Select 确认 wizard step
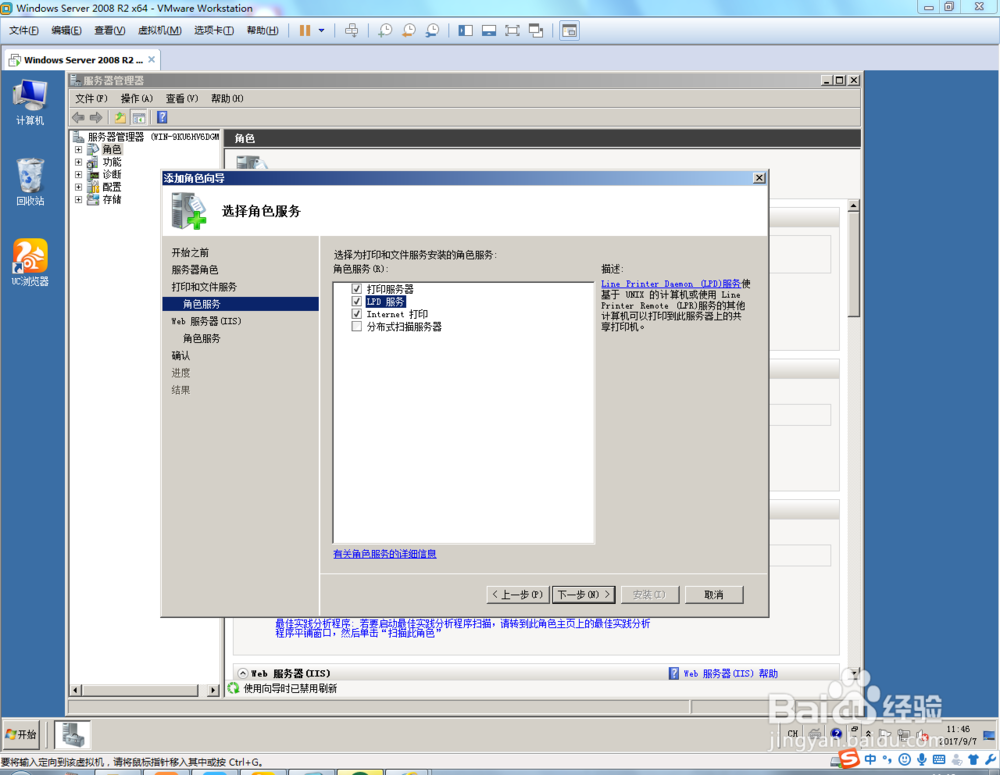Viewport: 1000px width, 775px height. (180, 356)
